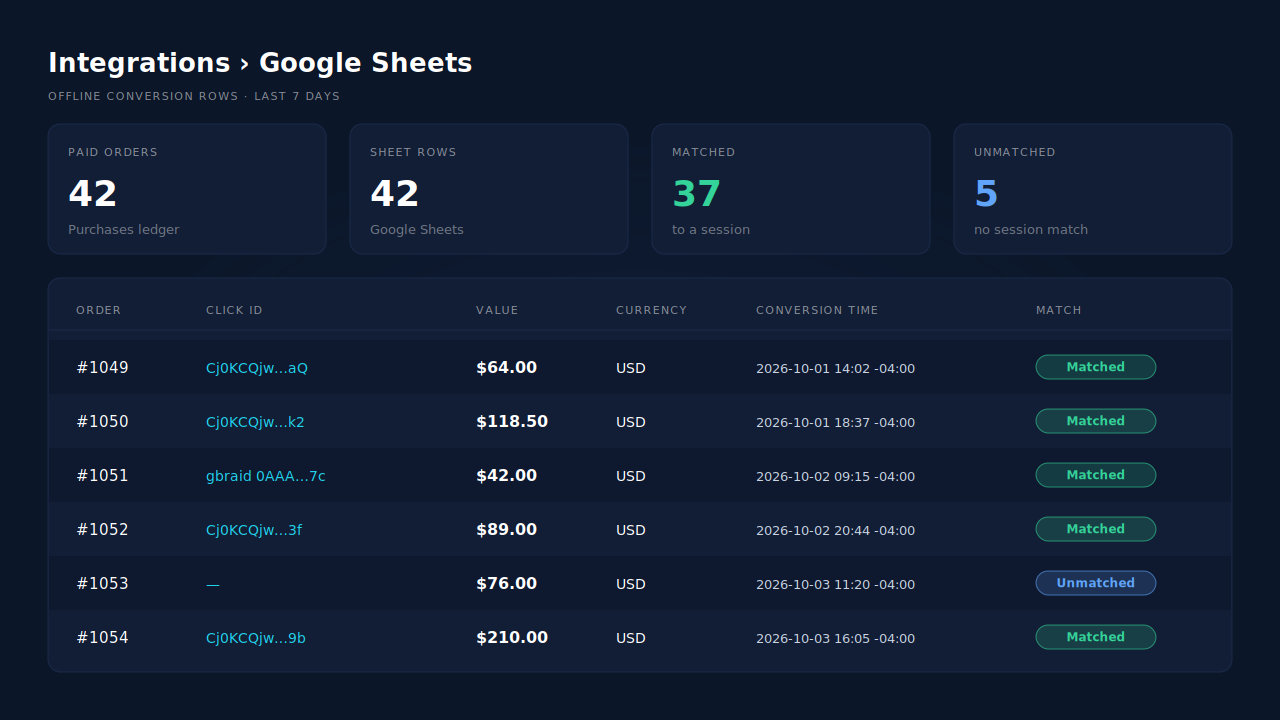
Task: Click the value $89.00
Action: (506, 529)
